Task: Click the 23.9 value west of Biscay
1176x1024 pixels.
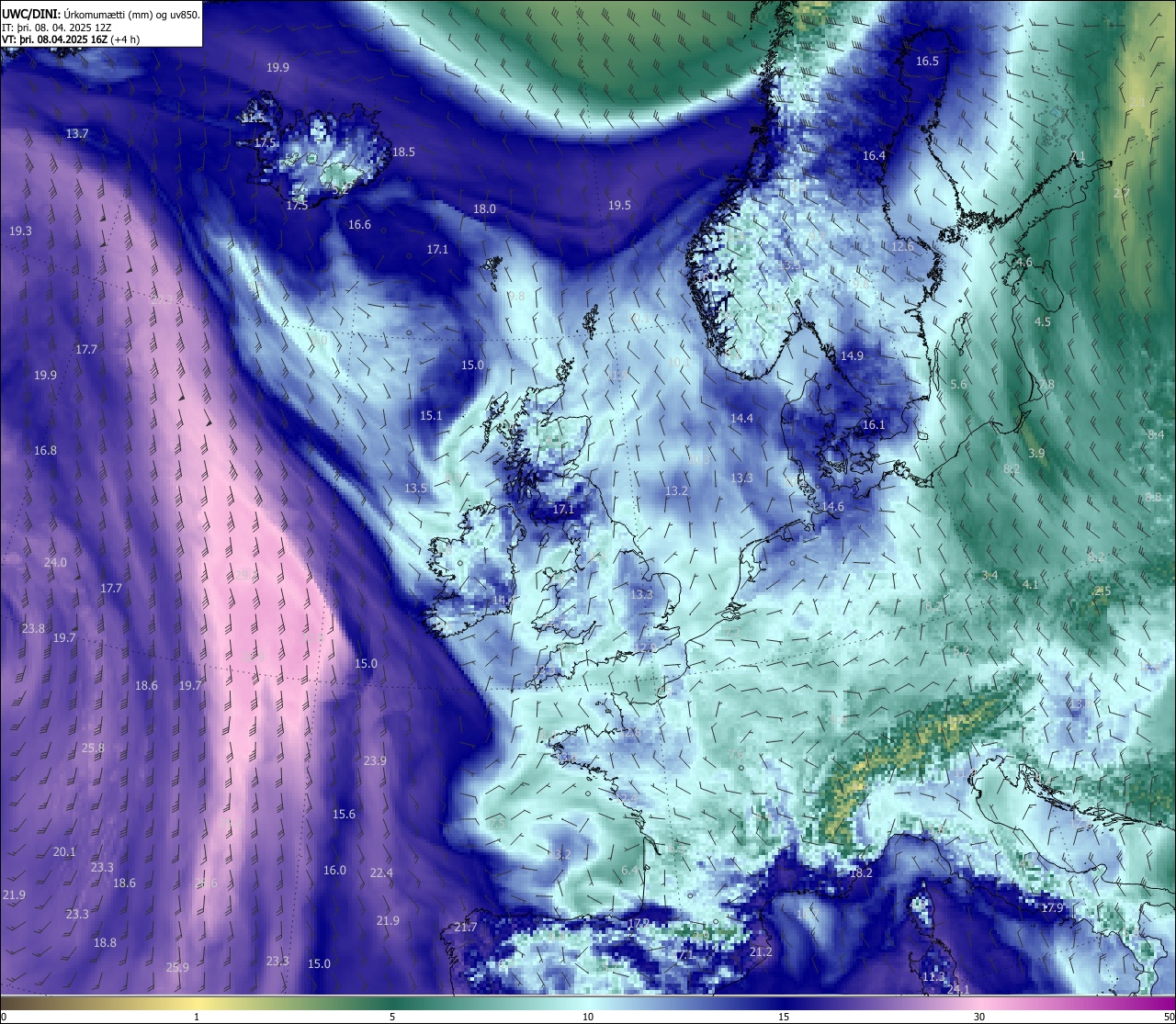Action: [x=375, y=760]
